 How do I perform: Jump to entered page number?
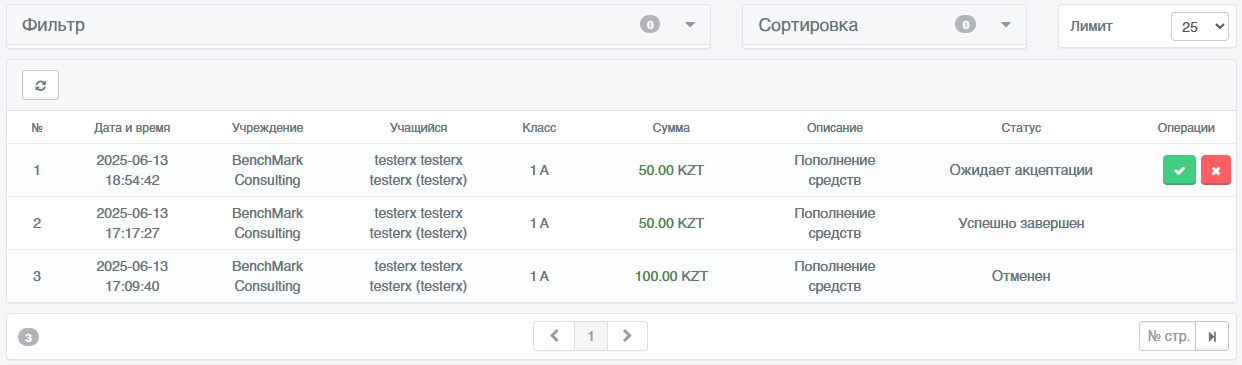click(x=1212, y=336)
